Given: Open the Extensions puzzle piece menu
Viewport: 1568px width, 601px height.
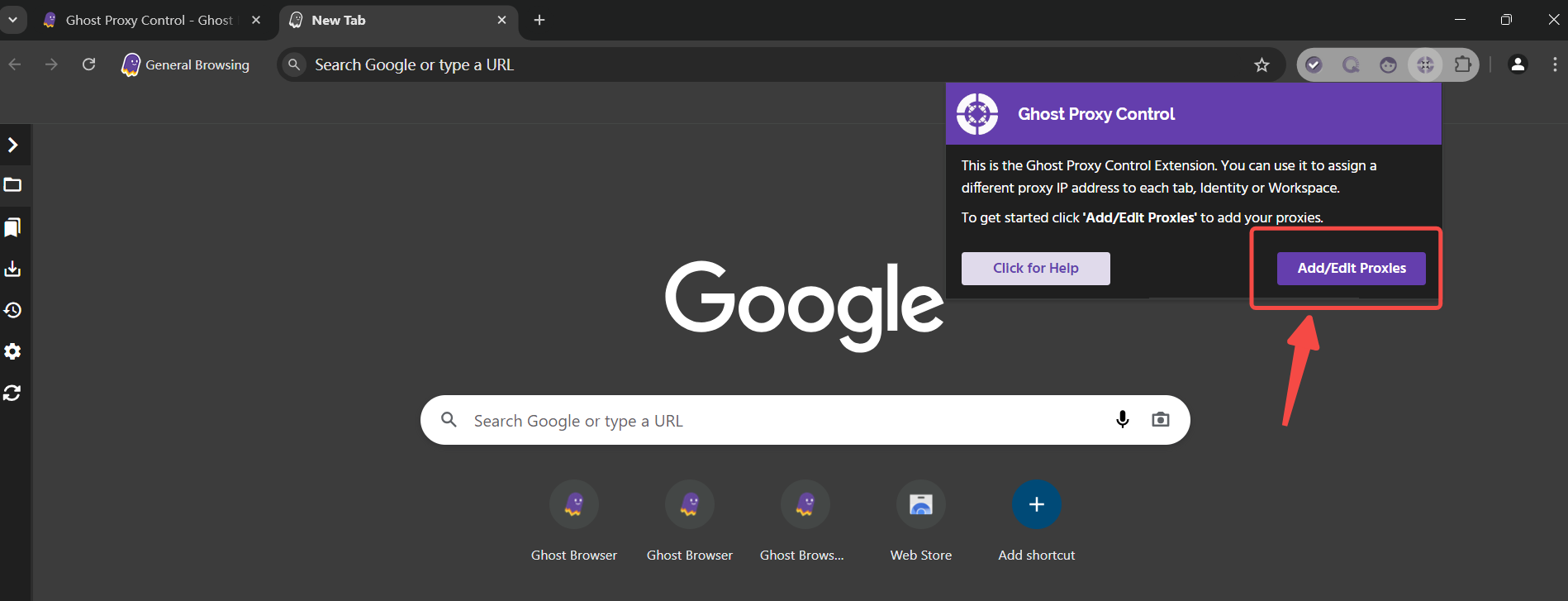Looking at the screenshot, I should (x=1462, y=64).
